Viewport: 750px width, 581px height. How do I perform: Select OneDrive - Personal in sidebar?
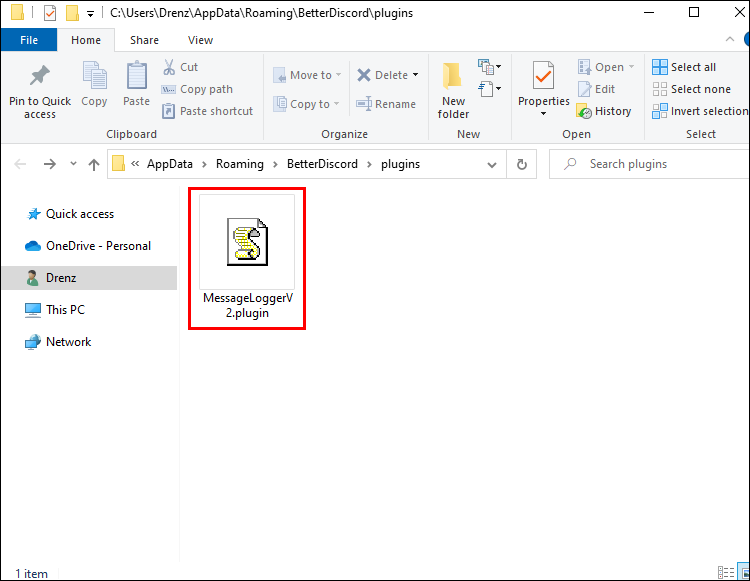tap(88, 246)
